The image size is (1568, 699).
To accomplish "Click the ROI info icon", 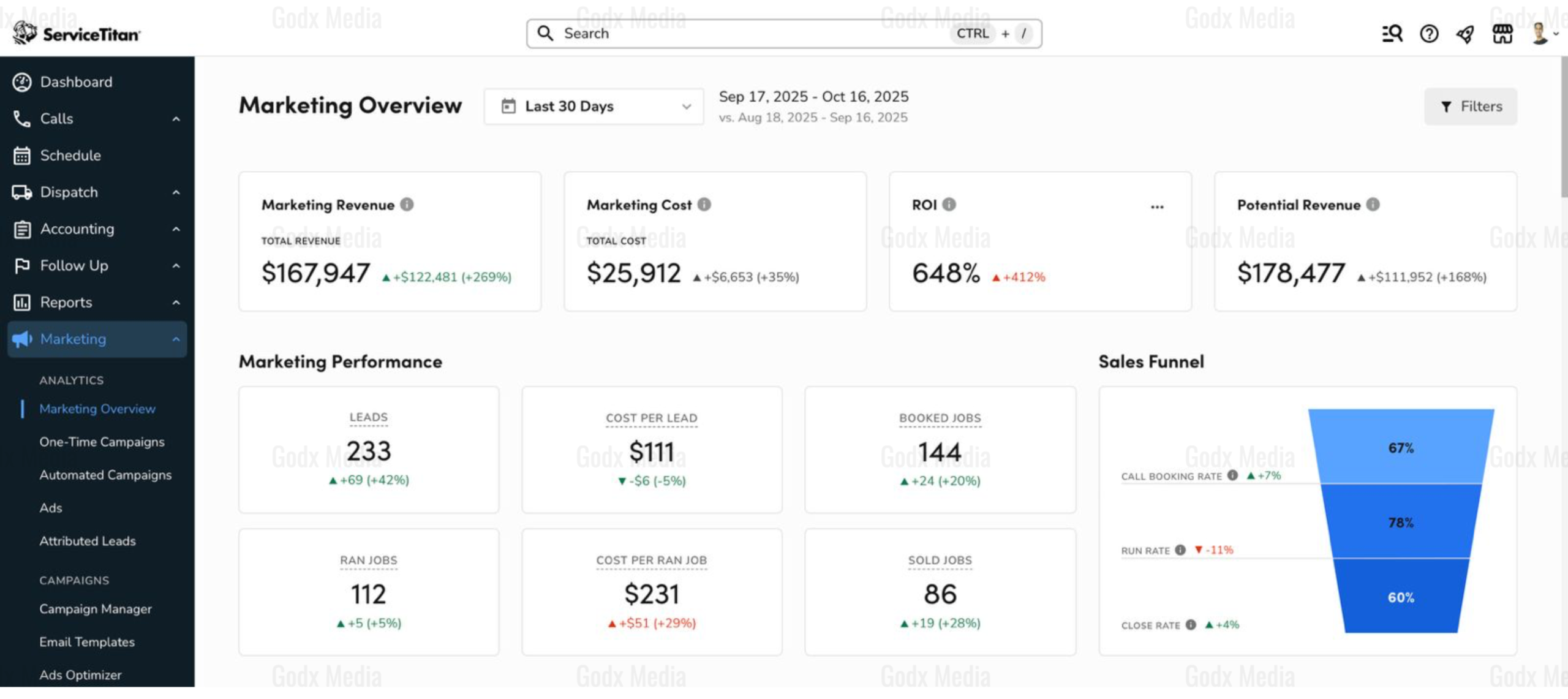I will (949, 205).
